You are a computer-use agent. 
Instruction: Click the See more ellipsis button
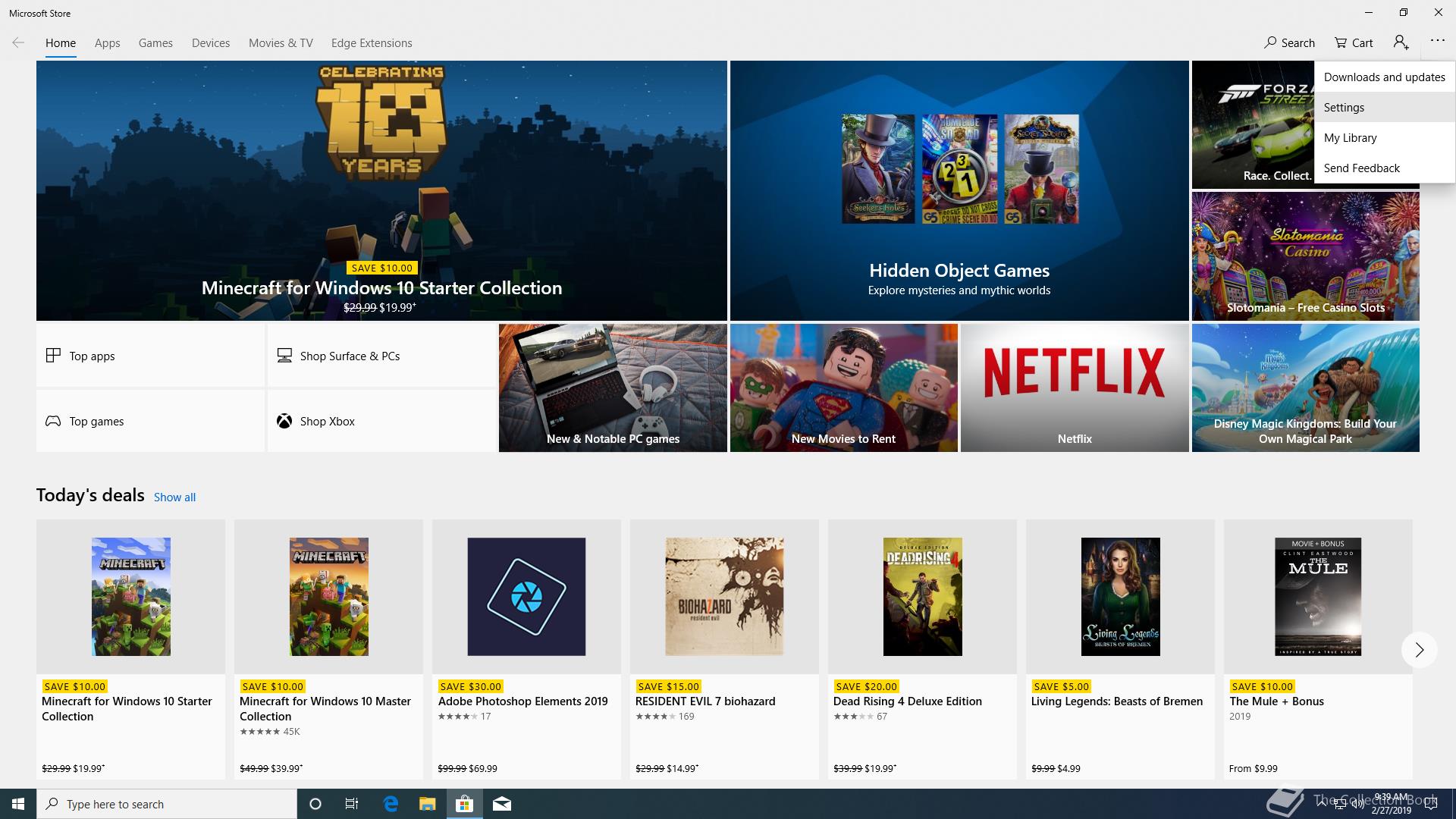[x=1438, y=41]
